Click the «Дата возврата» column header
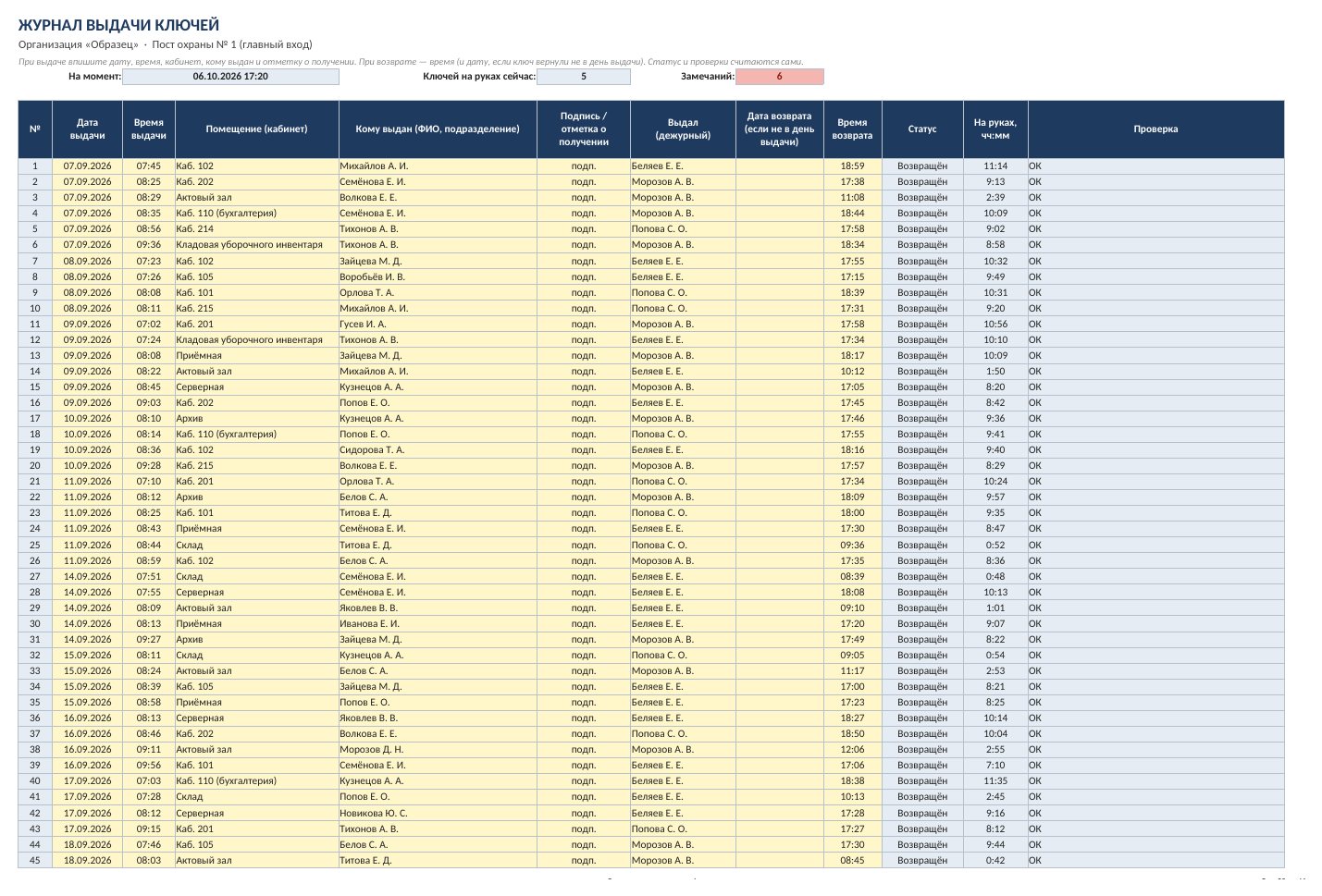 coord(780,129)
